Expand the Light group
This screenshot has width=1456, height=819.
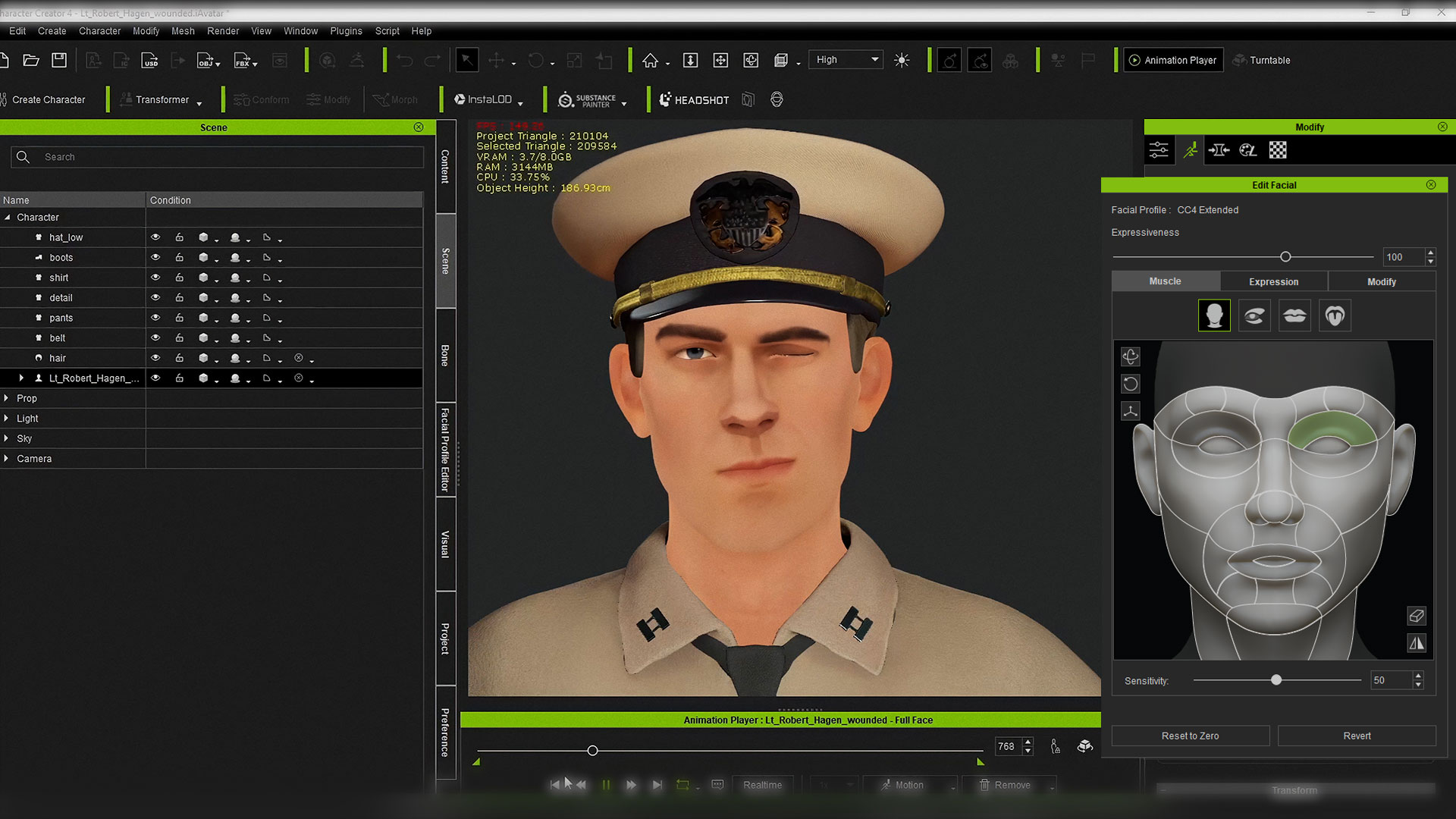[x=6, y=418]
